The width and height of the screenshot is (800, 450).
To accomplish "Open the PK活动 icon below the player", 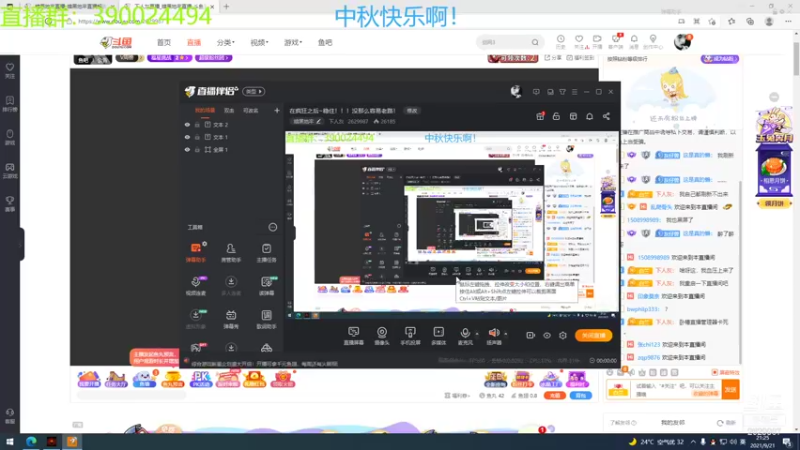I will click(x=201, y=379).
